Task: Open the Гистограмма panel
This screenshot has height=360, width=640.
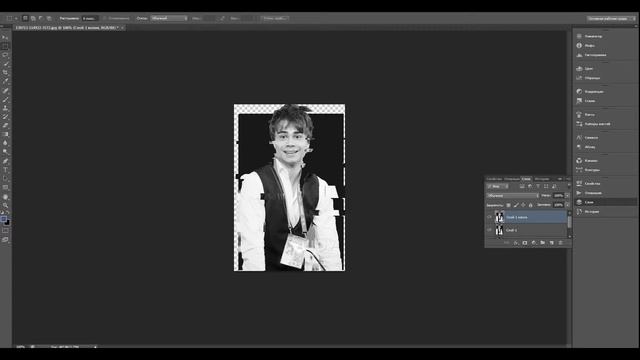Action: coord(595,55)
